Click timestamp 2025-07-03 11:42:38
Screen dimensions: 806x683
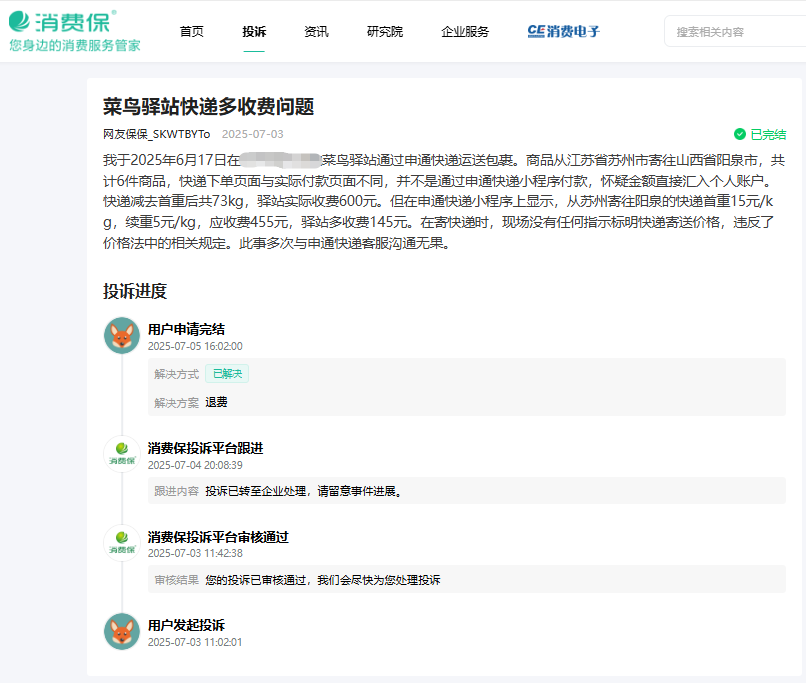click(195, 553)
